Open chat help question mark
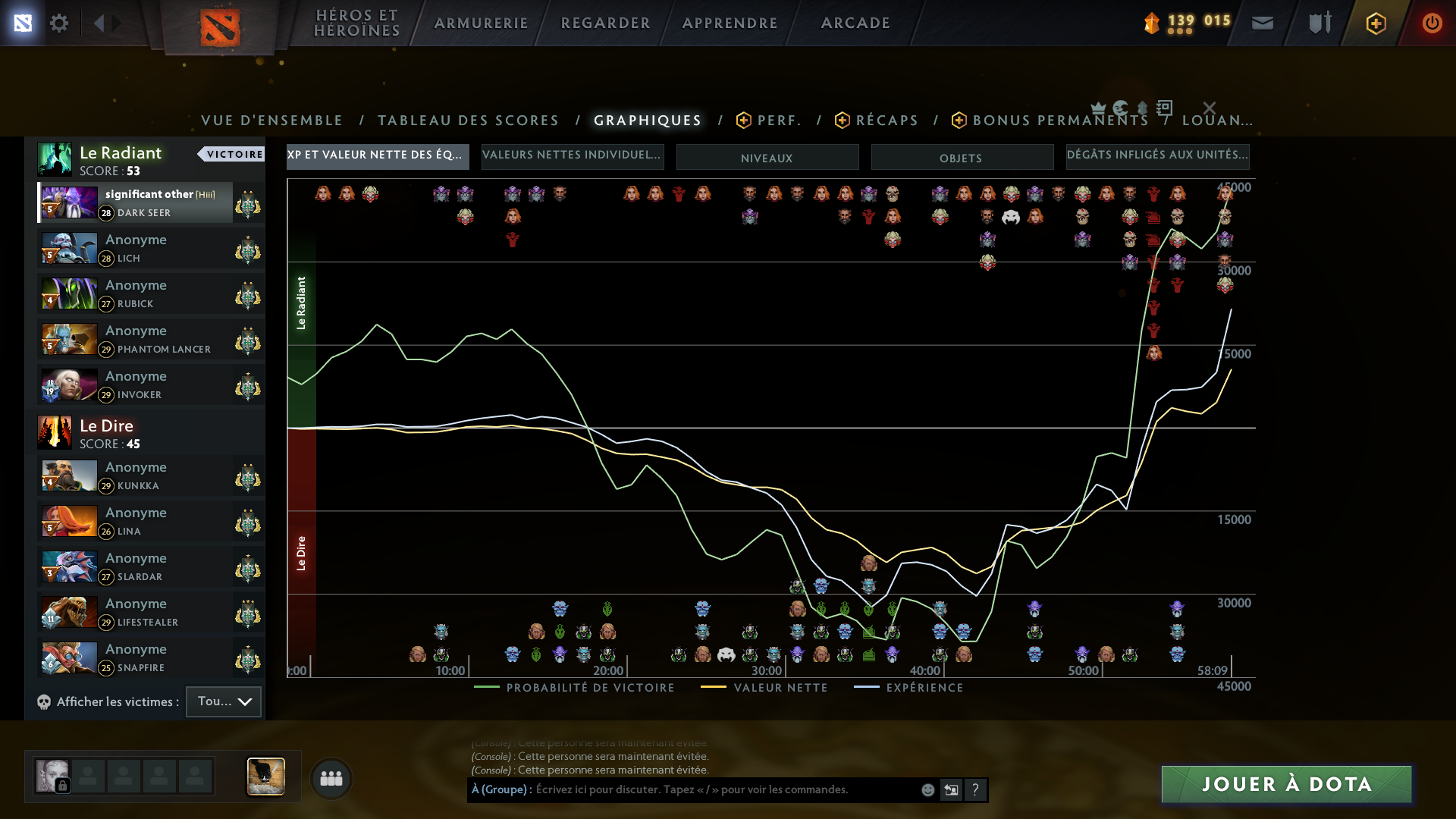Viewport: 1456px width, 819px height. 975,790
